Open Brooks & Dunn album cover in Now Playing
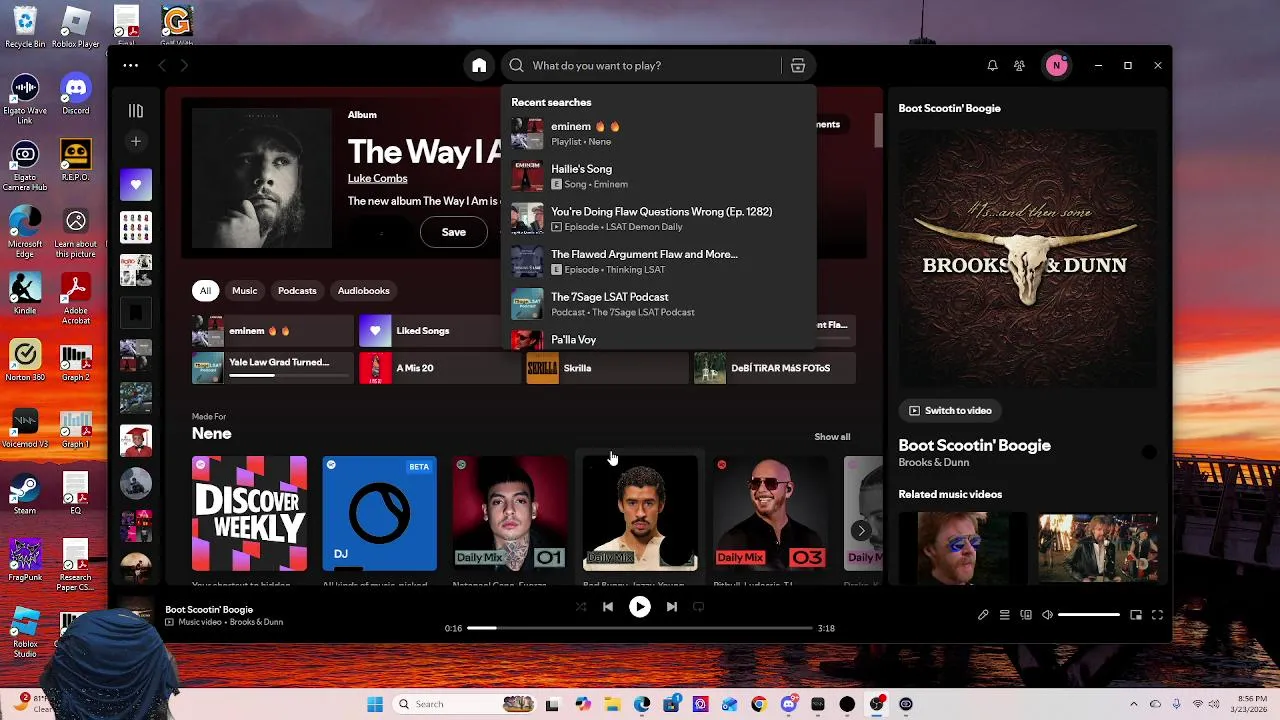Image resolution: width=1280 pixels, height=720 pixels. pyautogui.click(x=1027, y=258)
